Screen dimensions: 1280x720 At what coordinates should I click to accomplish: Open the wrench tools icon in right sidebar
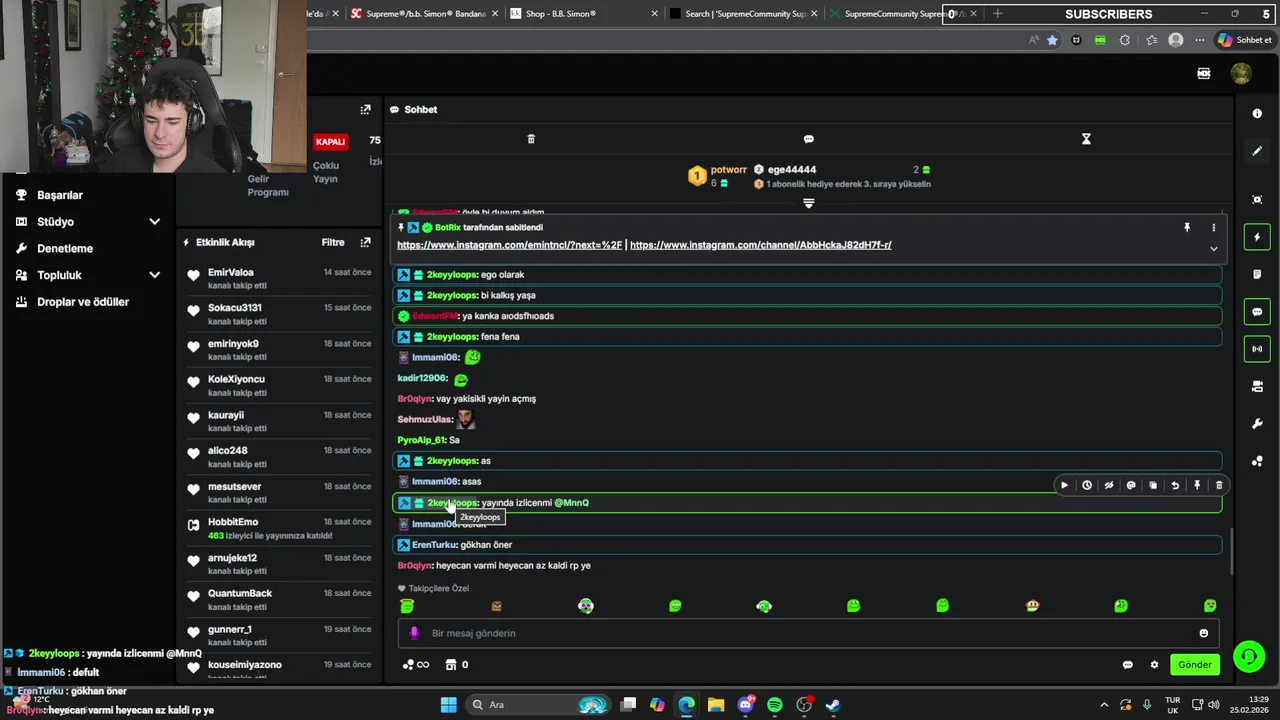point(1257,424)
